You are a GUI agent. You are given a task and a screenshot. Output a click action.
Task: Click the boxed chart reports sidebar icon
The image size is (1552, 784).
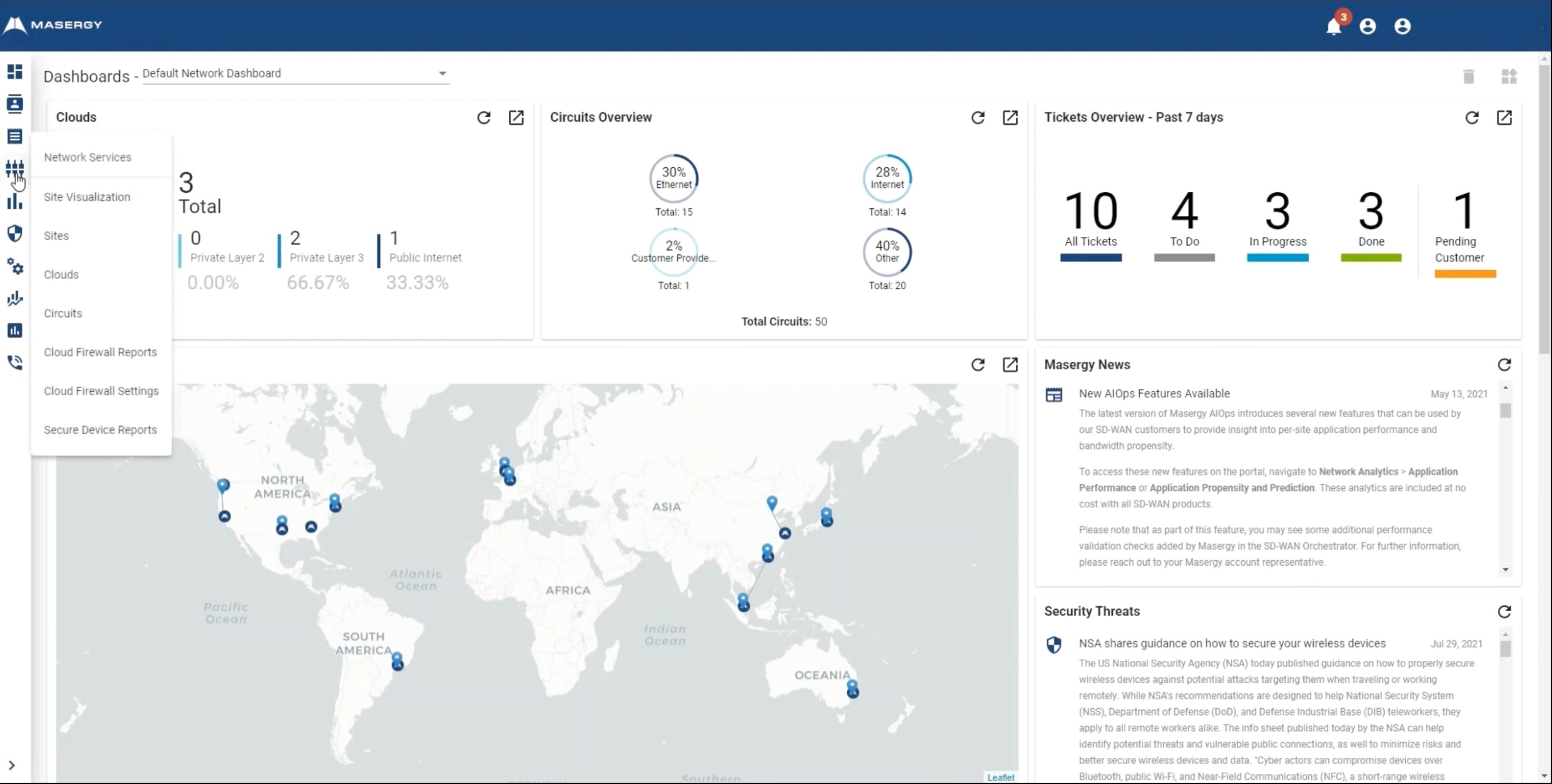[x=15, y=330]
